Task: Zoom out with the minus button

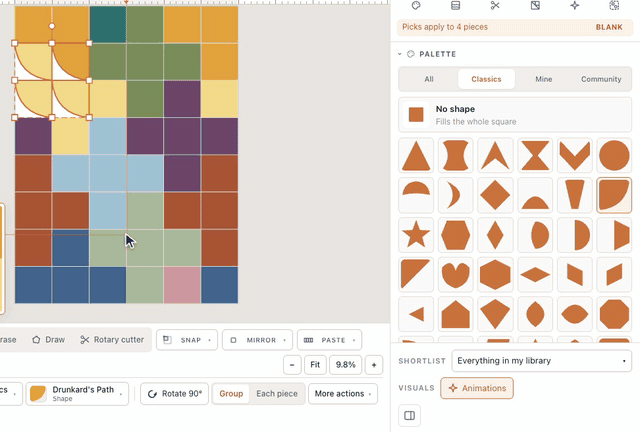Action: (292, 365)
